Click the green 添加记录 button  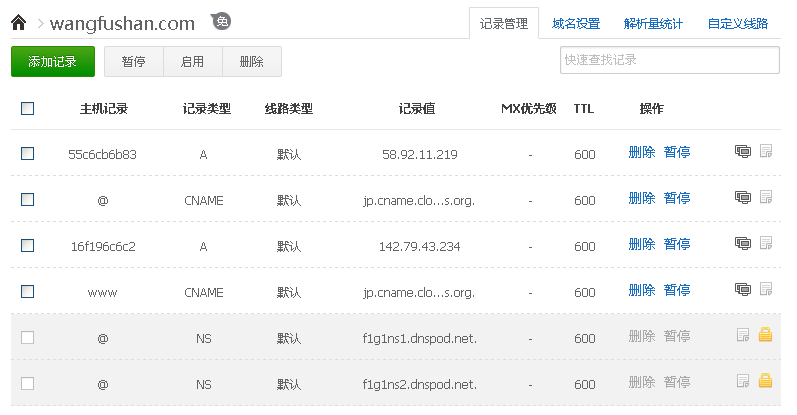click(53, 61)
